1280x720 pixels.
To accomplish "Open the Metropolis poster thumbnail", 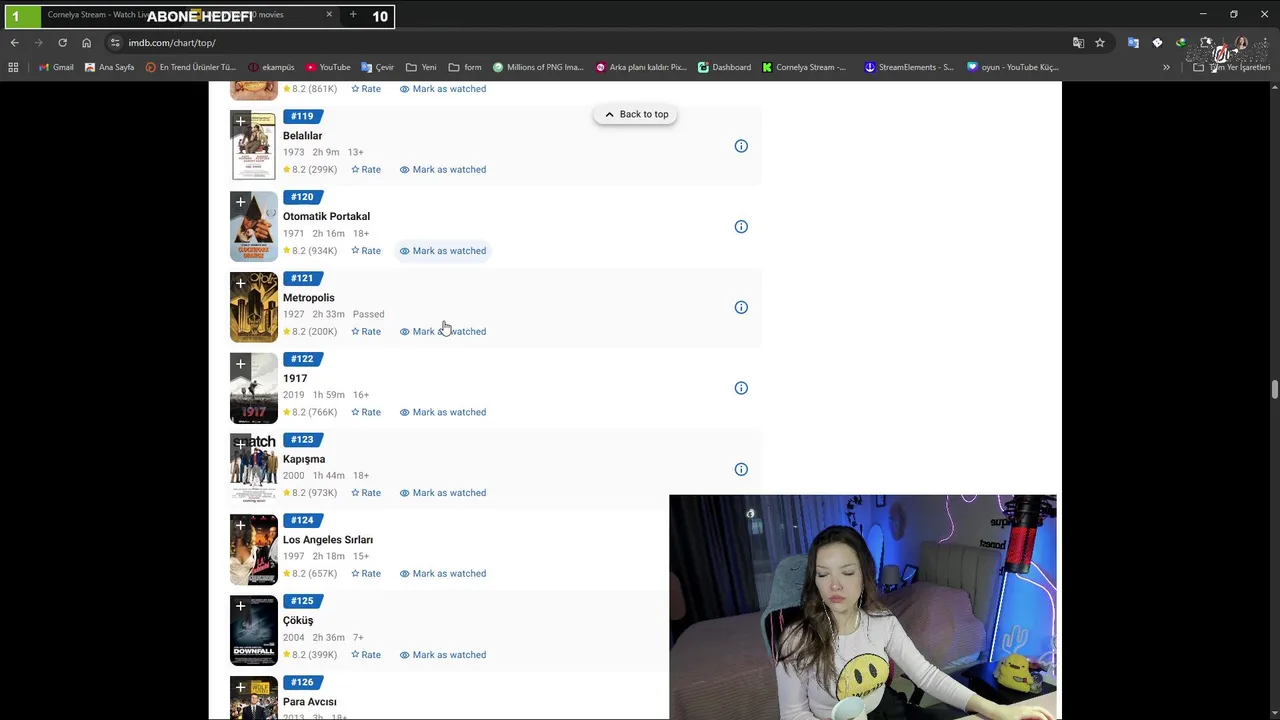I will coord(254,308).
